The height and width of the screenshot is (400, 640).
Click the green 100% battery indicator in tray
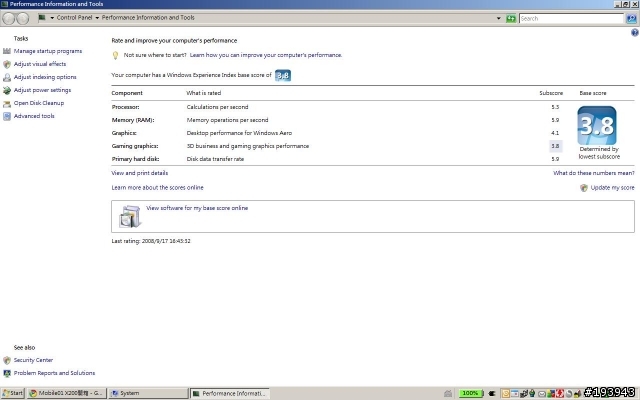pyautogui.click(x=470, y=393)
